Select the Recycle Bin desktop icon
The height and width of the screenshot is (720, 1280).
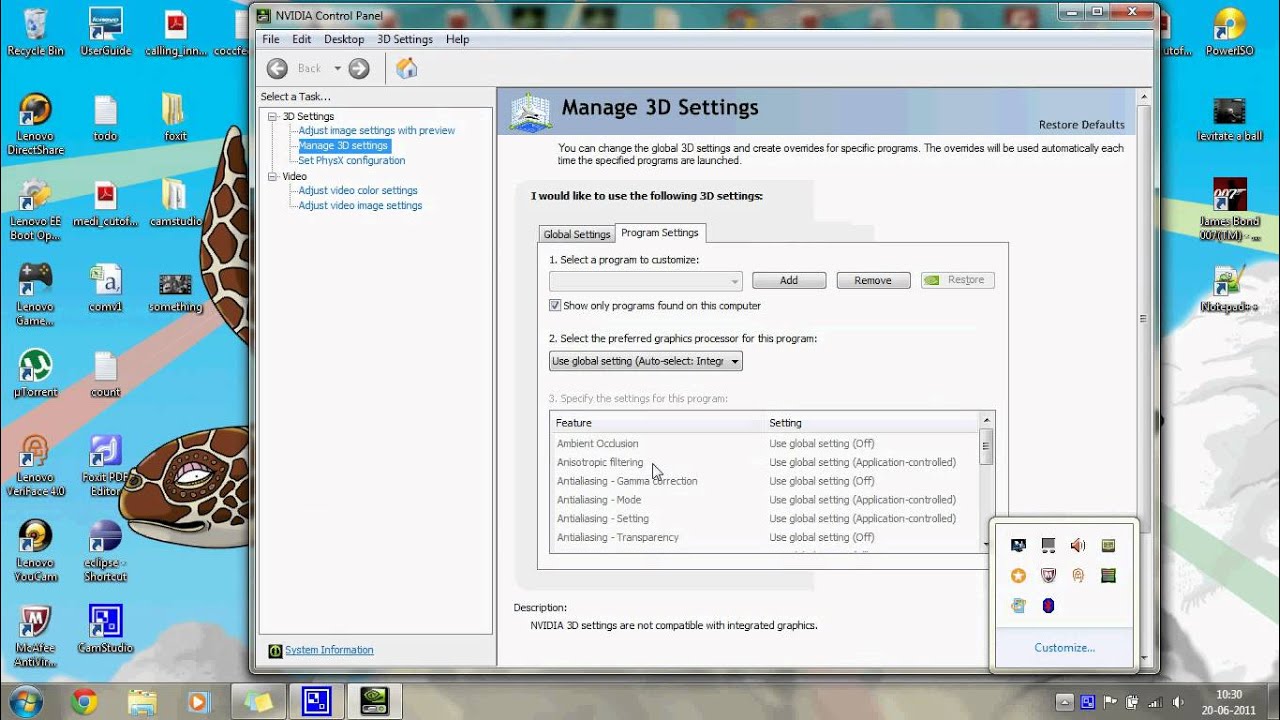[35, 32]
